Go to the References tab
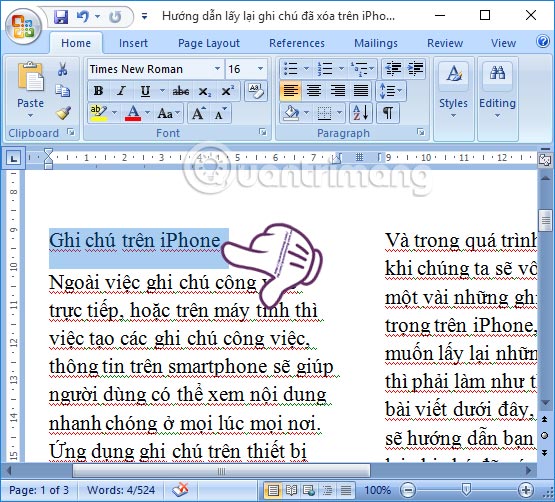The width and height of the screenshot is (555, 502). tap(297, 43)
